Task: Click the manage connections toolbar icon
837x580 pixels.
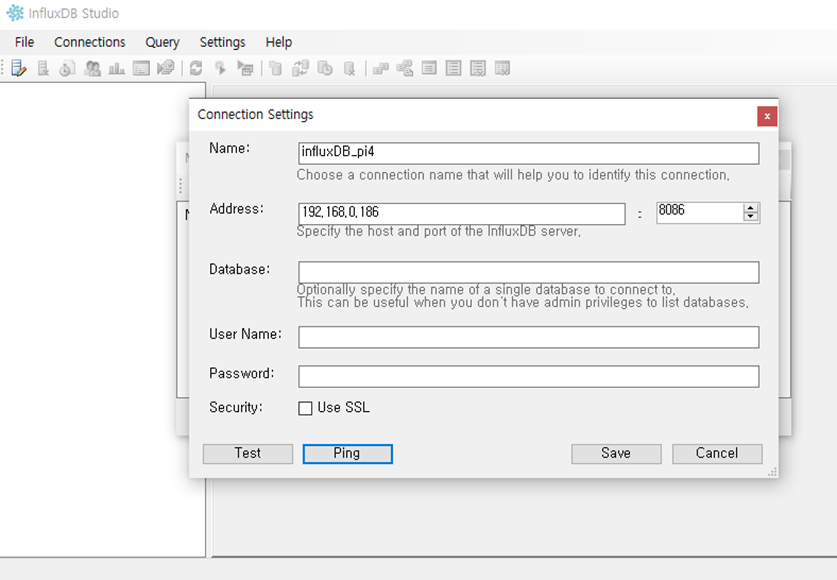Action: (x=18, y=68)
